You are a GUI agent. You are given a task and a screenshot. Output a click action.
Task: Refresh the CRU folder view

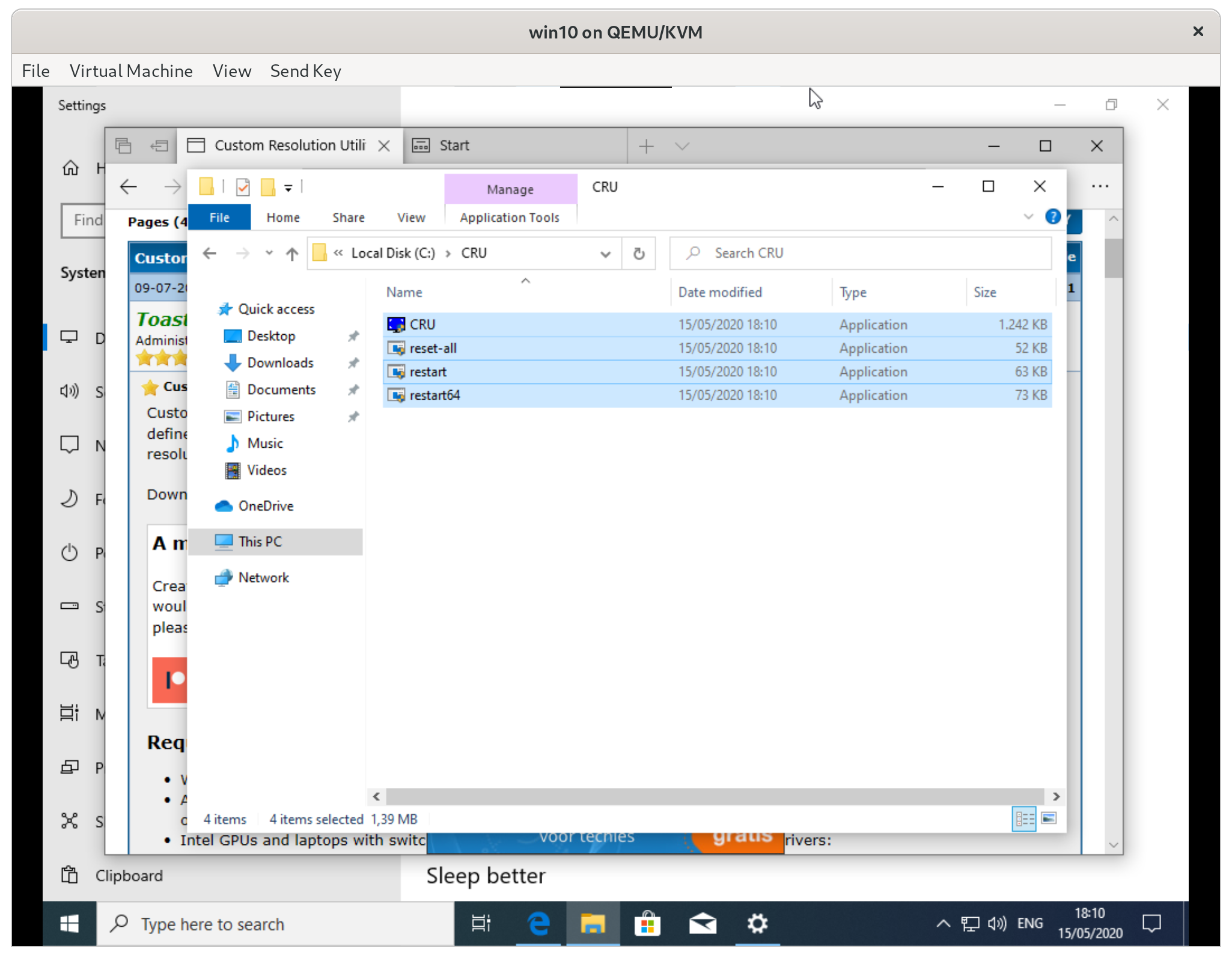point(639,253)
